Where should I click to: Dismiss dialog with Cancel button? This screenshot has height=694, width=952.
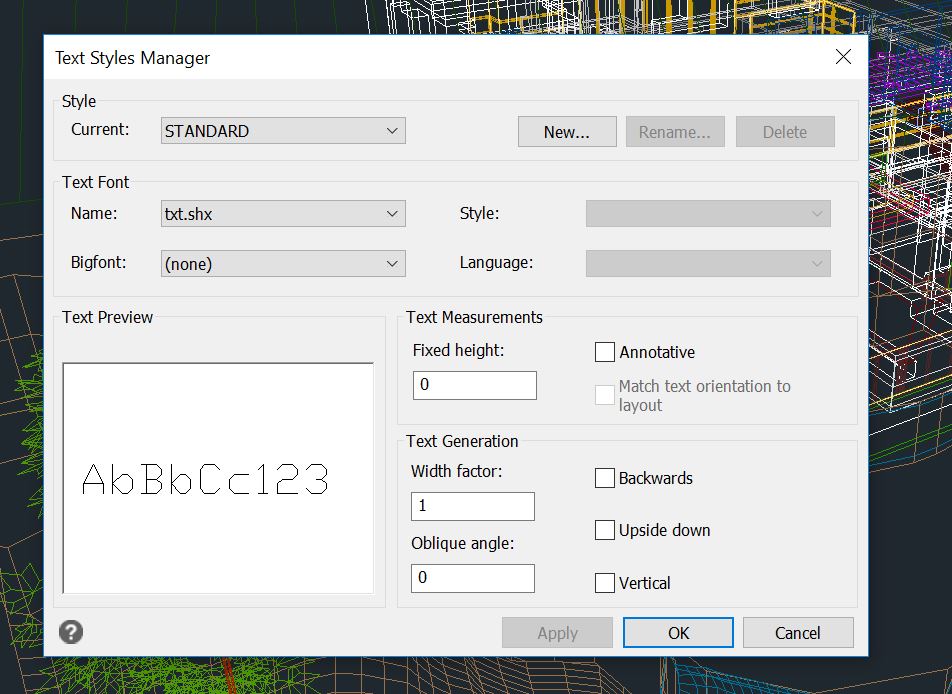click(x=798, y=633)
